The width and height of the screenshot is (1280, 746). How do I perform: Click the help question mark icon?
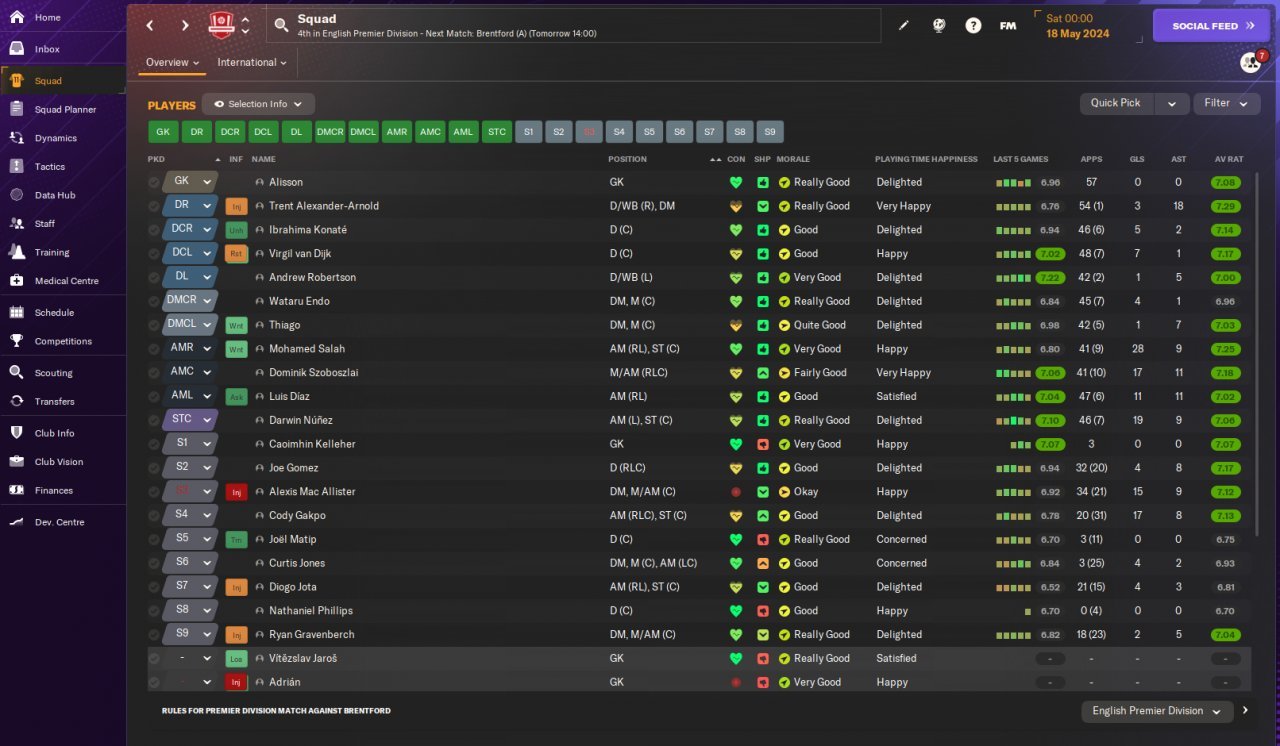(973, 26)
